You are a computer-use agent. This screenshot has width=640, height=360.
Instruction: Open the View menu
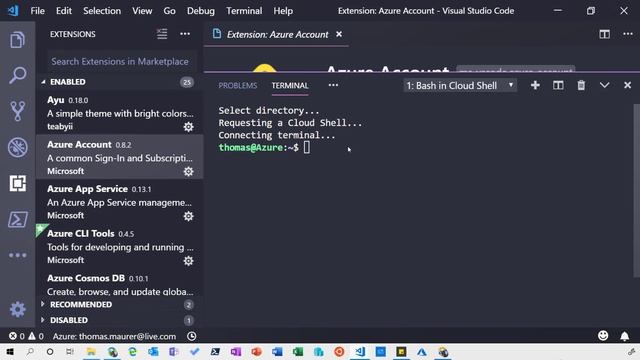click(142, 11)
